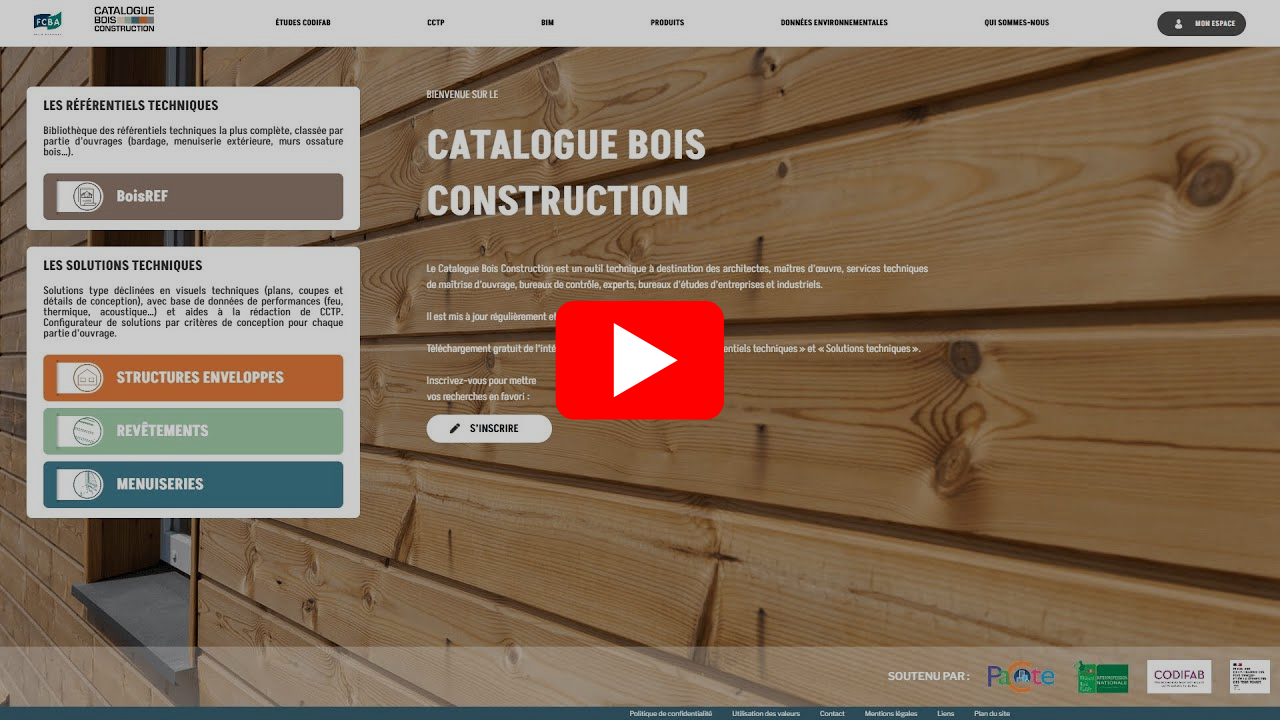Open the Liens footer link

pyautogui.click(x=946, y=714)
